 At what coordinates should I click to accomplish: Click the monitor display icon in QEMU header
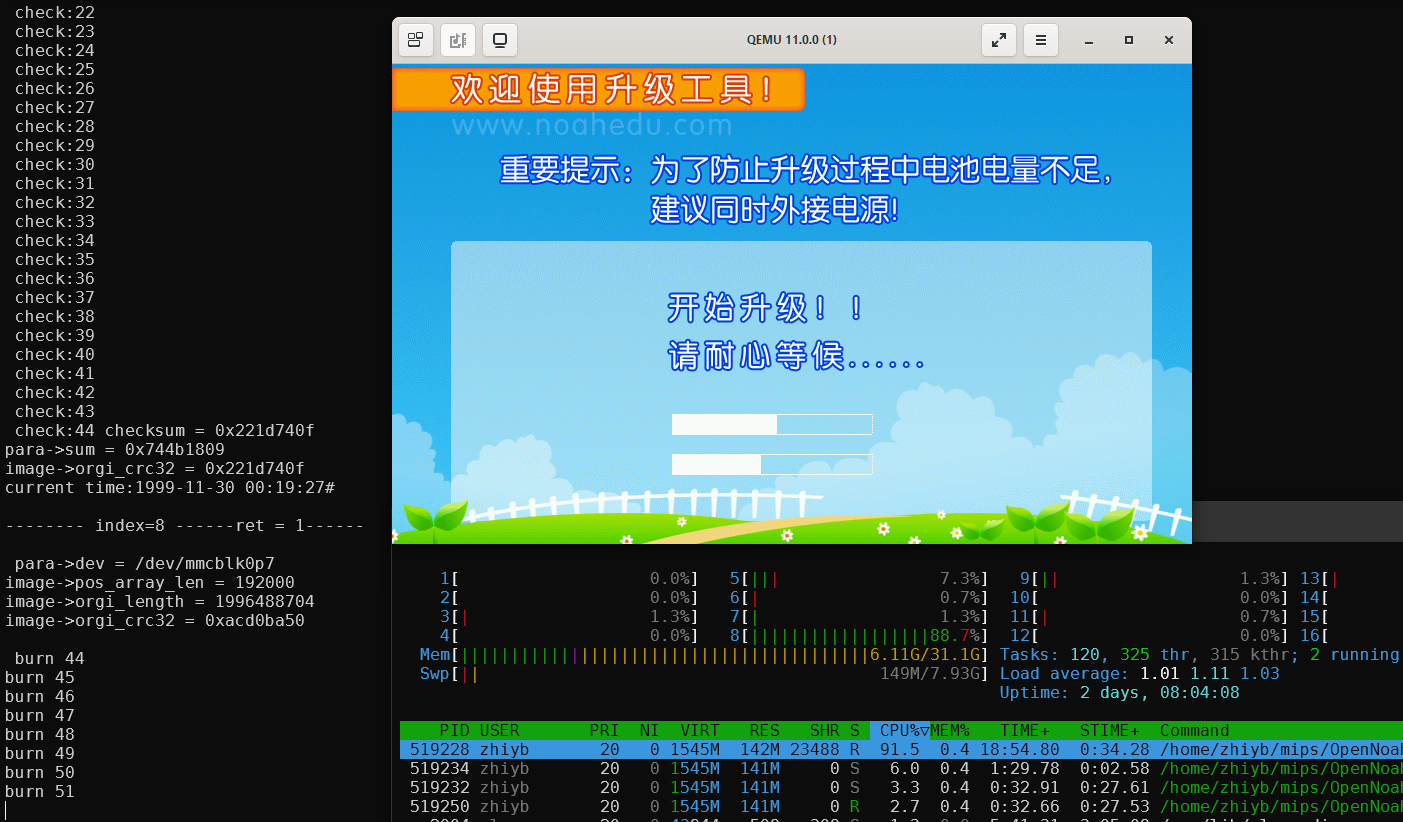[x=500, y=40]
